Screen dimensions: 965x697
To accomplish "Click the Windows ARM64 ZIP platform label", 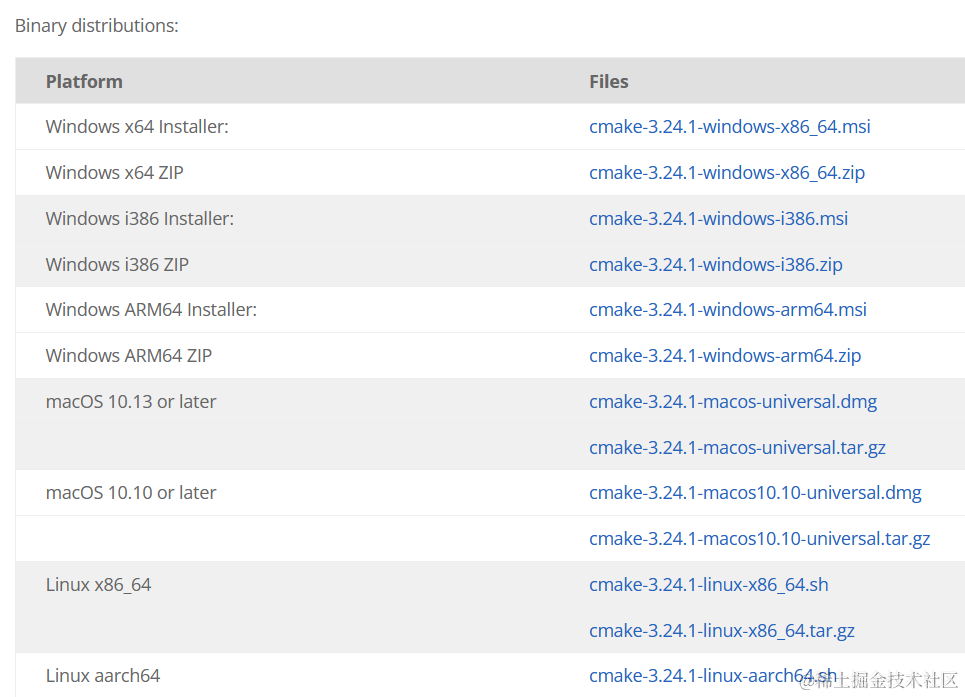I will point(129,356).
